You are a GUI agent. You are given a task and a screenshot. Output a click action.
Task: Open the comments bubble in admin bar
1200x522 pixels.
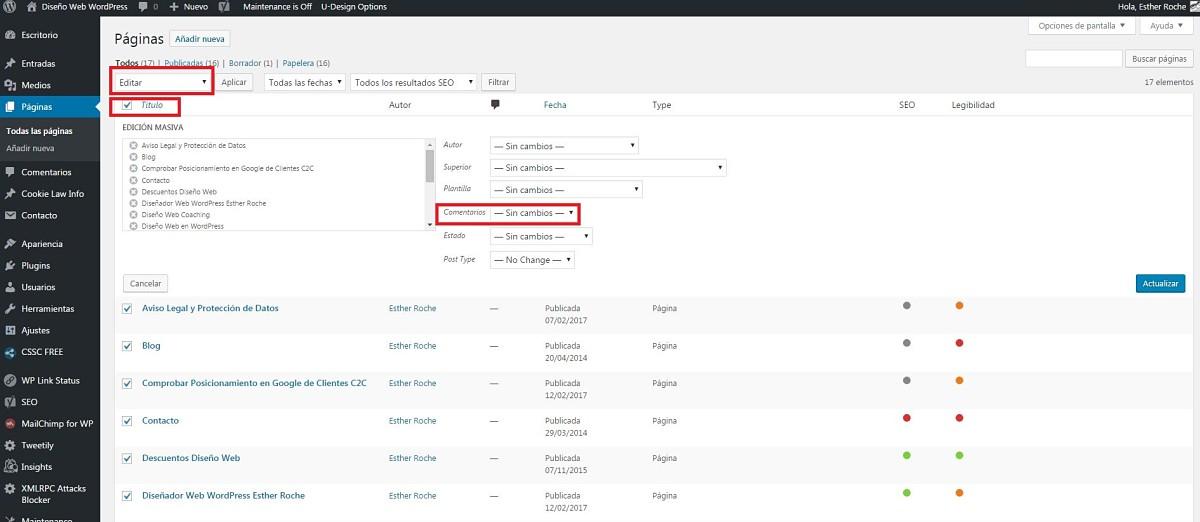point(146,7)
